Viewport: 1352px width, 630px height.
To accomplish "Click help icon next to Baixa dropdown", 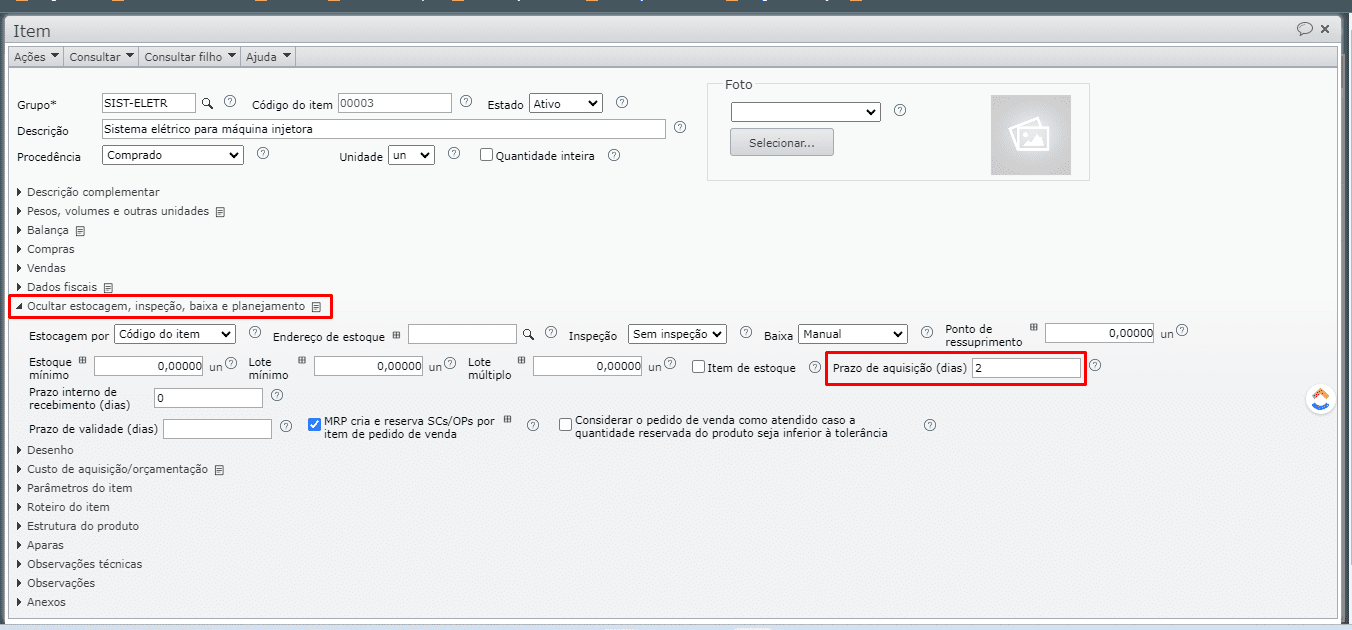I will point(926,332).
